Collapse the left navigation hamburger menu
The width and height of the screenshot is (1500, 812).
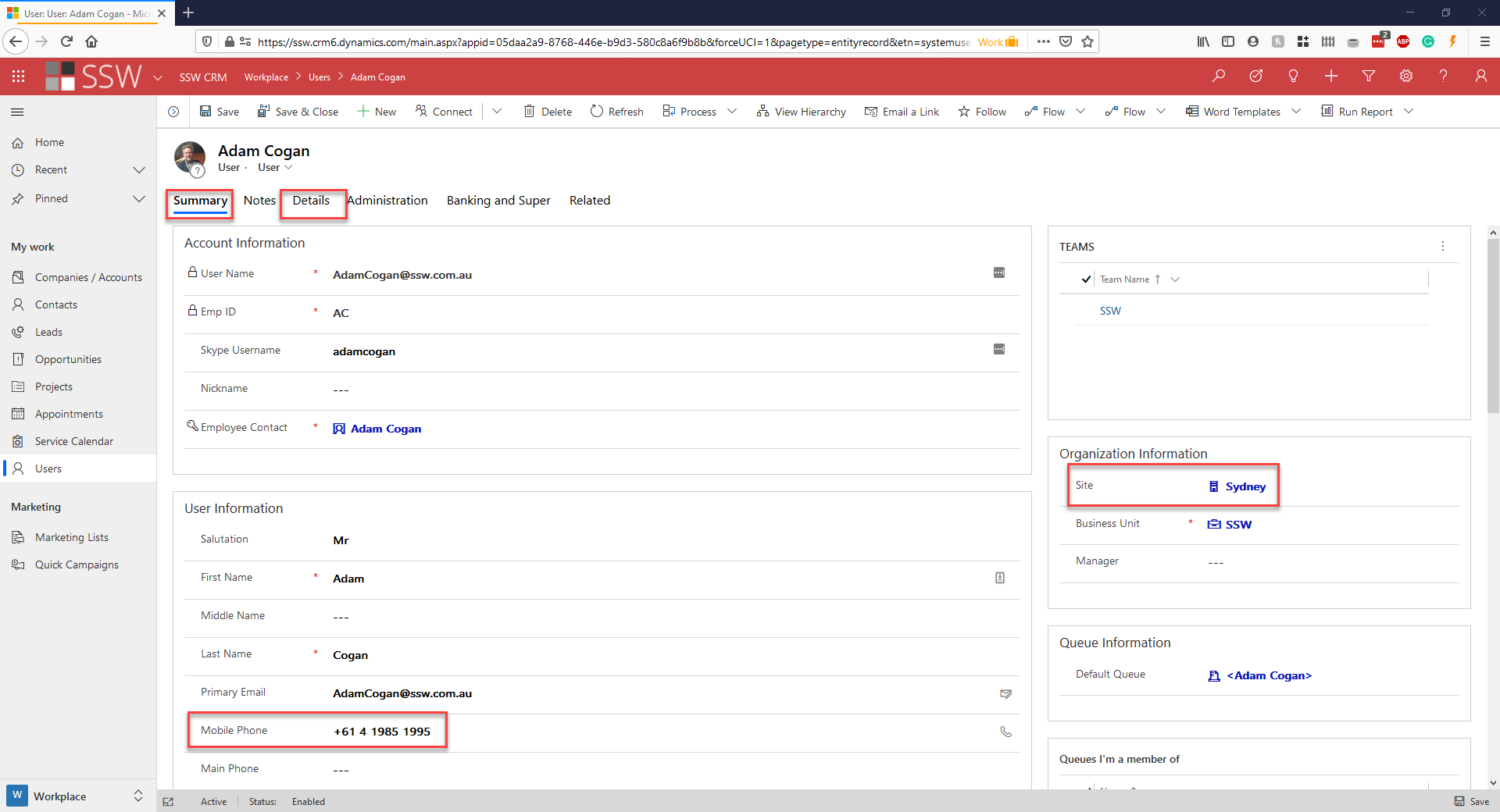[17, 112]
